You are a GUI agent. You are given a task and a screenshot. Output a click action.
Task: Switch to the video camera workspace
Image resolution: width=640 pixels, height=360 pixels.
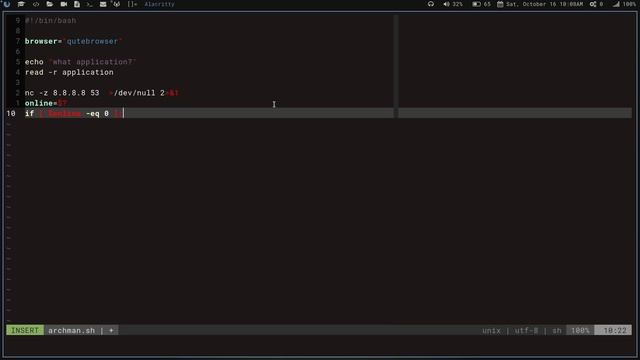pyautogui.click(x=64, y=4)
